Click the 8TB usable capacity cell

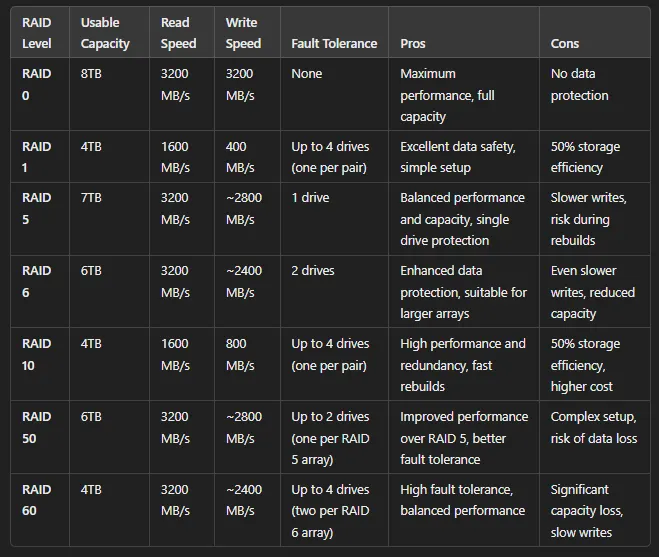point(91,74)
